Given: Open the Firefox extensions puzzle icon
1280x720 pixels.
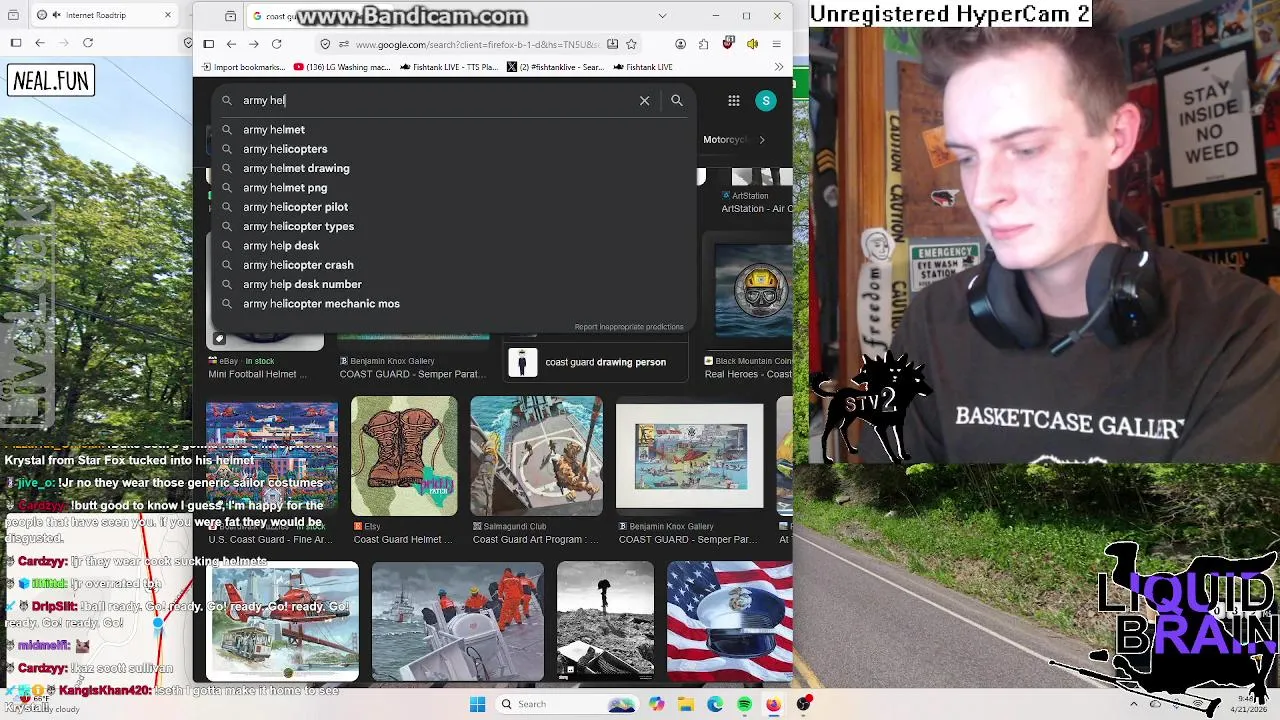Looking at the screenshot, I should (x=704, y=44).
